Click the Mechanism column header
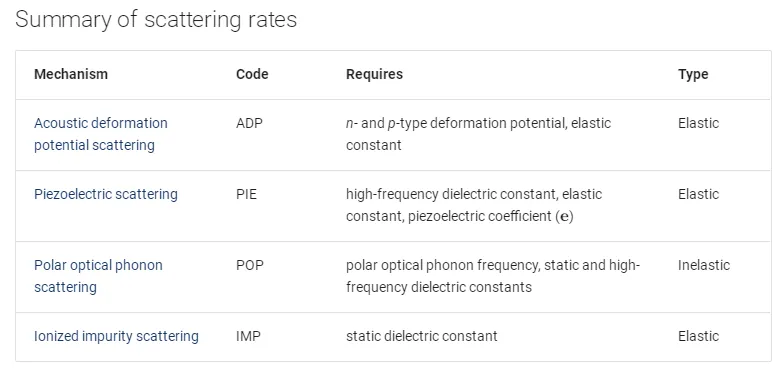The height and width of the screenshot is (383, 783). coord(71,74)
